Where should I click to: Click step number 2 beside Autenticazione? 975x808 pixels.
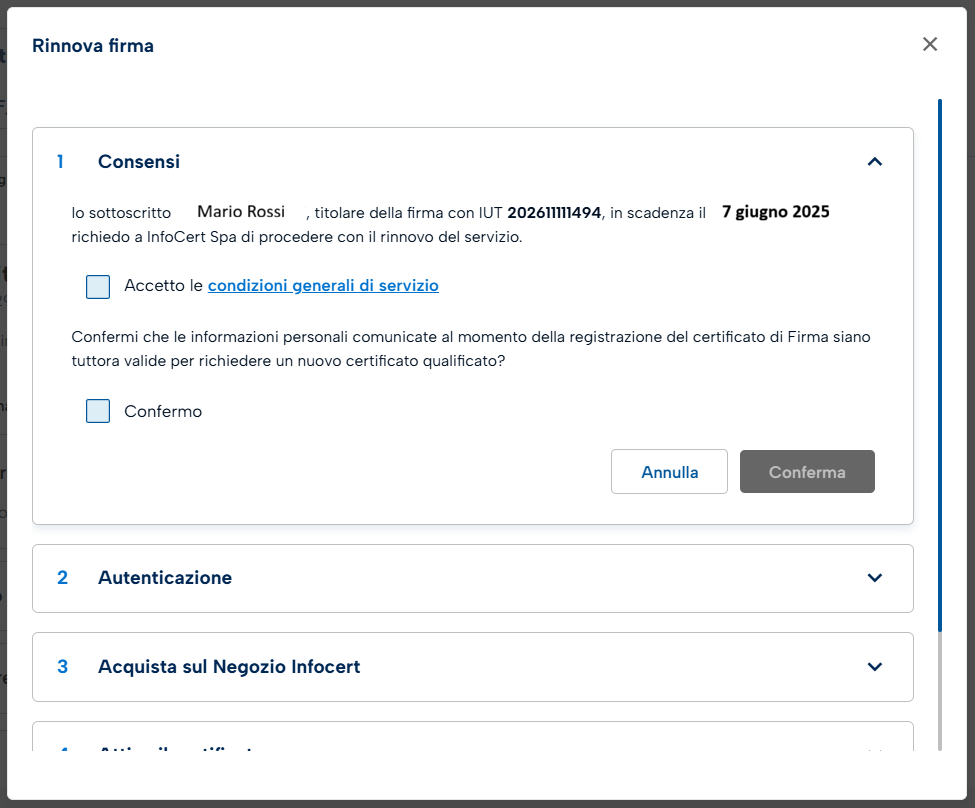[x=62, y=578]
